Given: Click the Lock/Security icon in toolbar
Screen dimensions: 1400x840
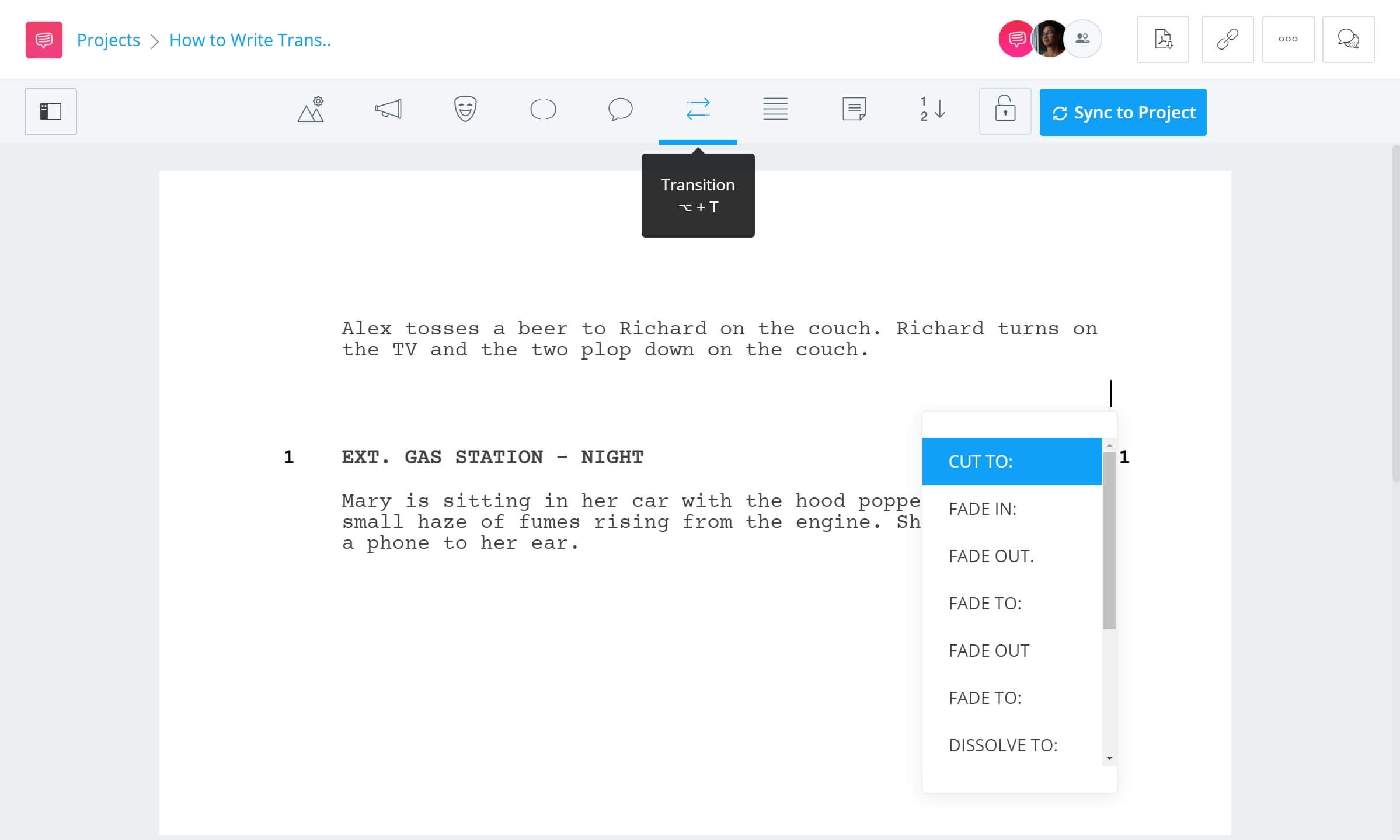Looking at the screenshot, I should pyautogui.click(x=1005, y=111).
